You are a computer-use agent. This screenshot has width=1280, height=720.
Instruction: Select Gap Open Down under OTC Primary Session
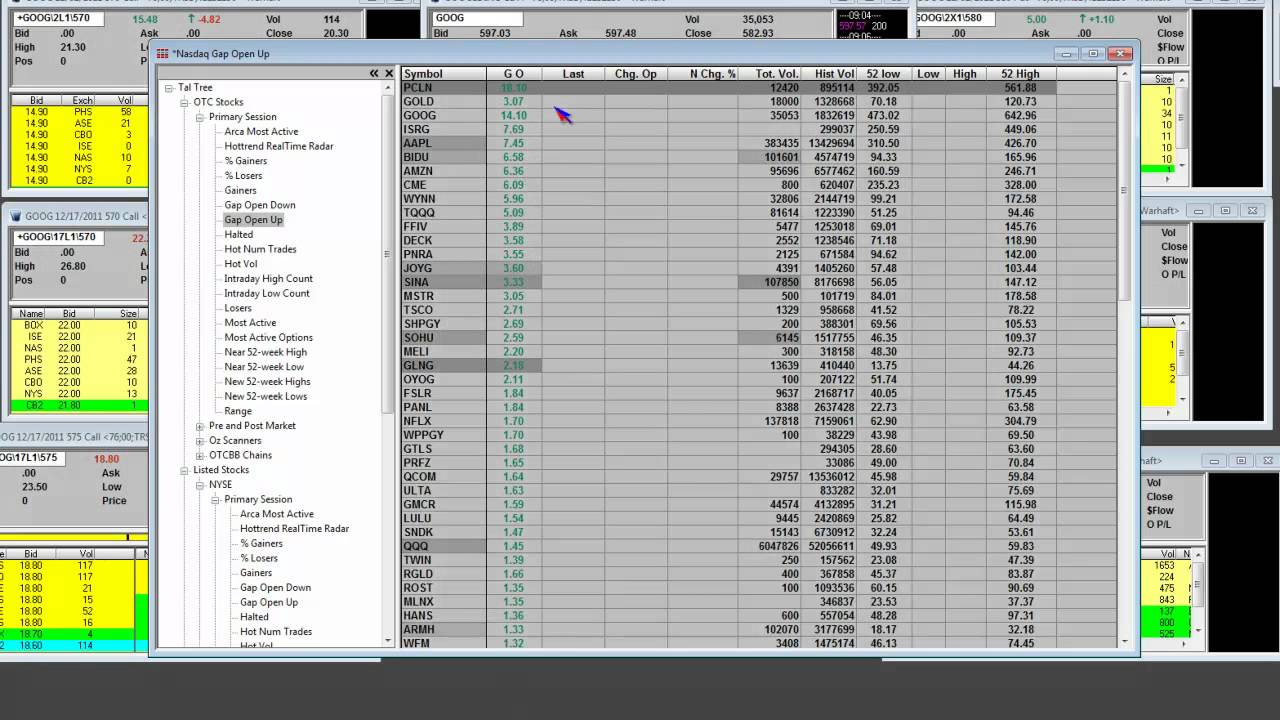[260, 205]
